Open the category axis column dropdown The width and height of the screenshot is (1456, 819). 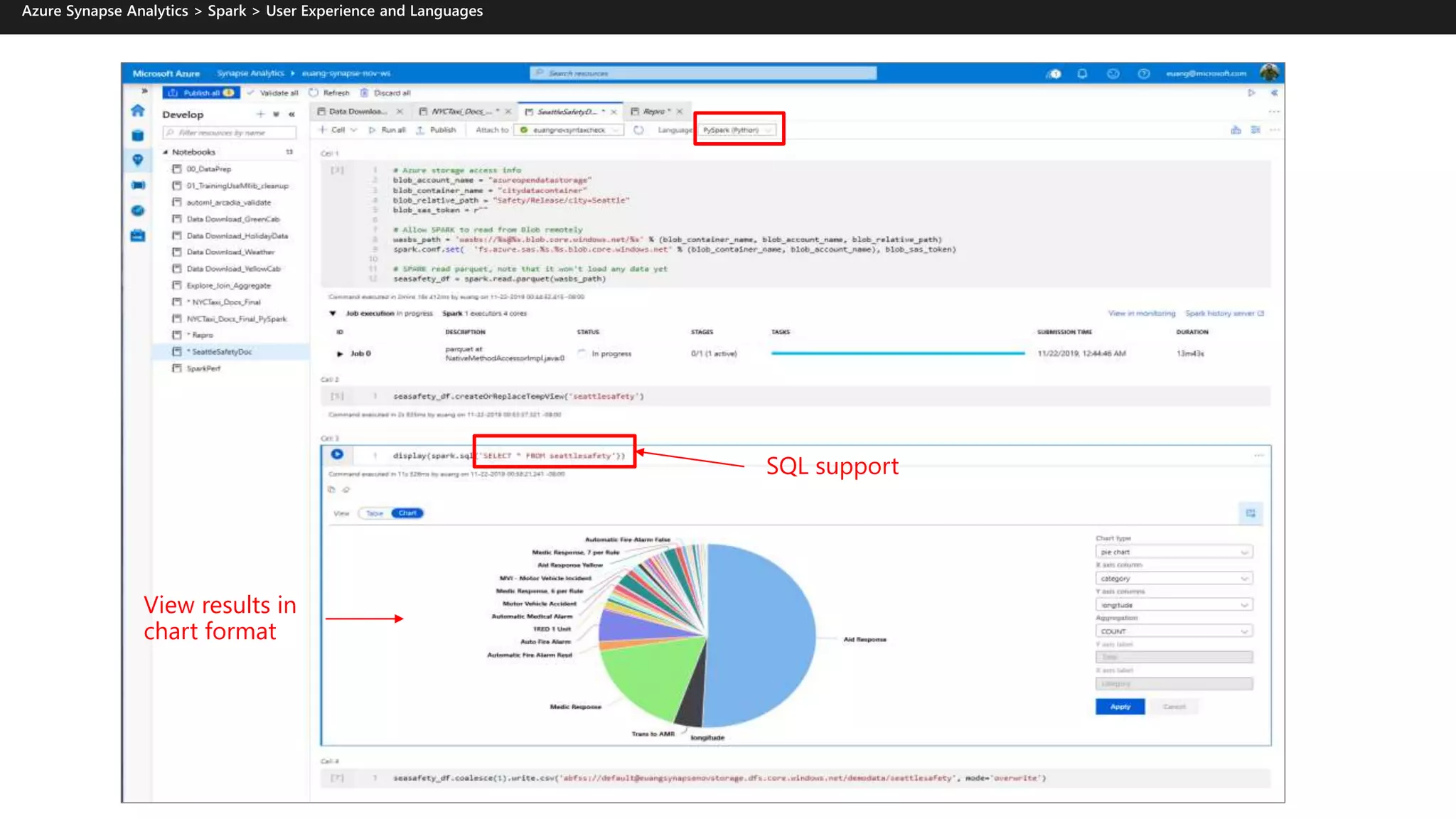(1174, 579)
